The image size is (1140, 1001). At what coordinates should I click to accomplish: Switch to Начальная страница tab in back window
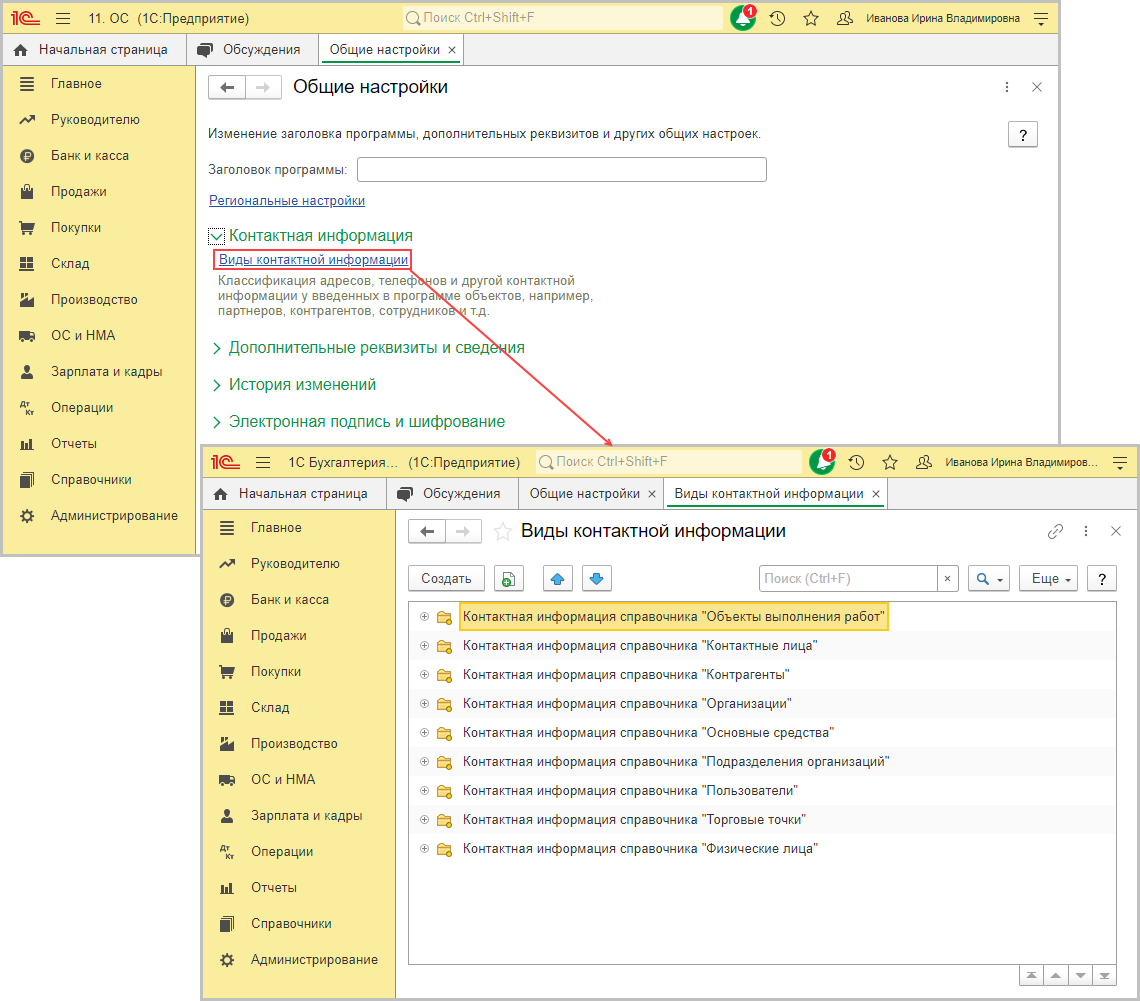(x=93, y=49)
